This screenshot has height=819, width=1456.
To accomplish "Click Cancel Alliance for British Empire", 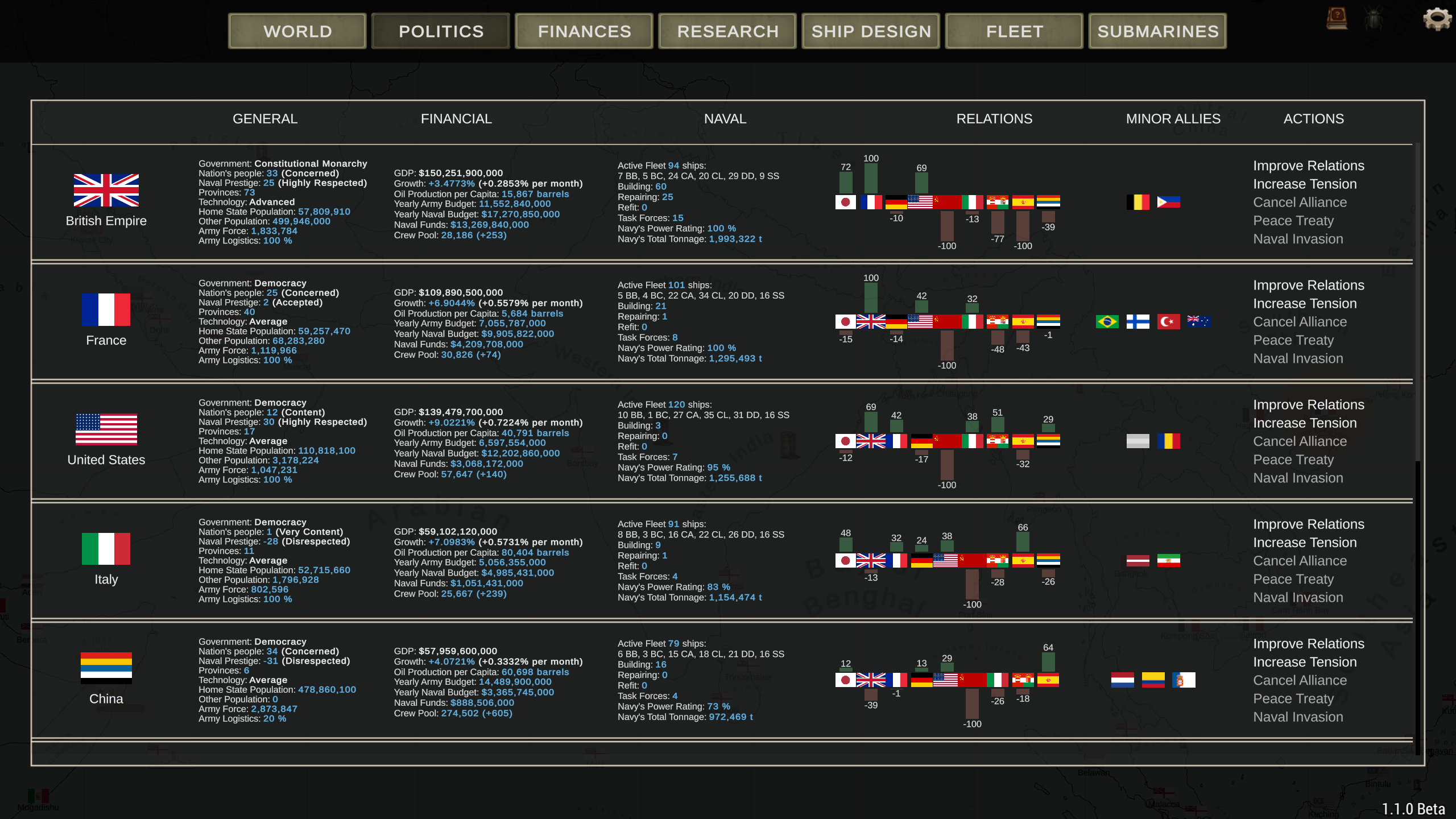I will [1300, 202].
